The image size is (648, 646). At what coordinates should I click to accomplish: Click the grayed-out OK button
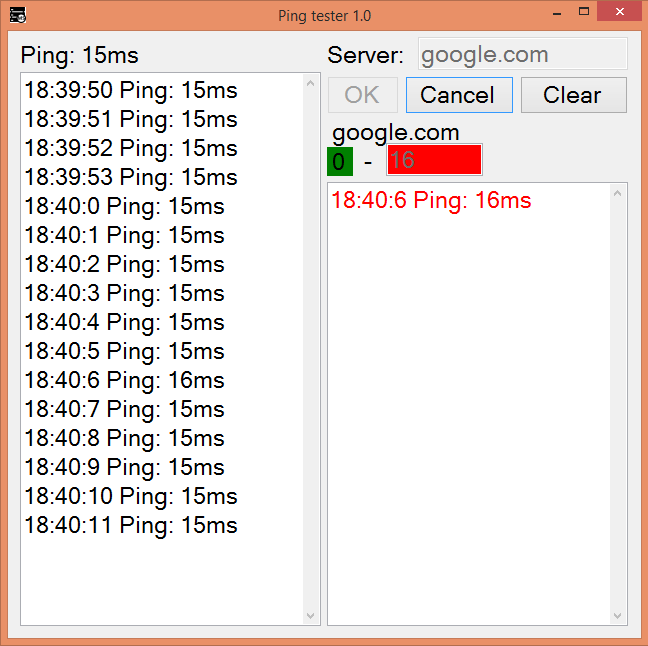[x=362, y=95]
